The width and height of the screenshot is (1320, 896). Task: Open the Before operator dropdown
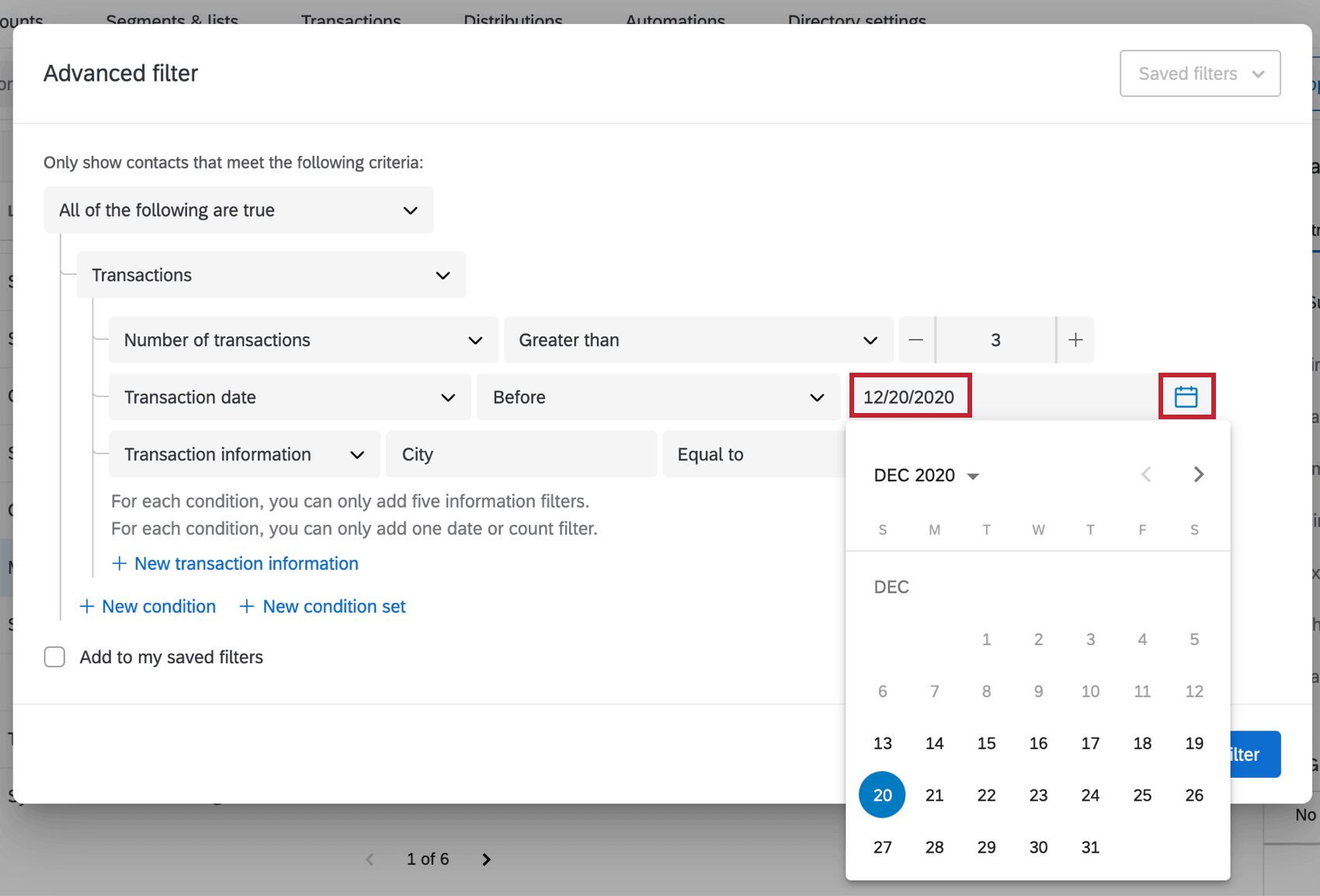point(657,397)
